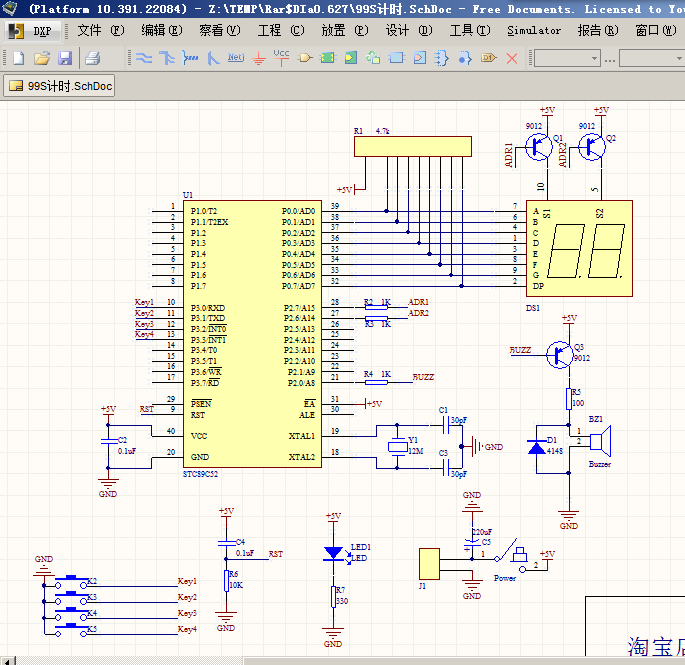Viewport: 685px width, 665px height.
Task: Click the BUZZ net label beside R4
Action: coord(423,377)
